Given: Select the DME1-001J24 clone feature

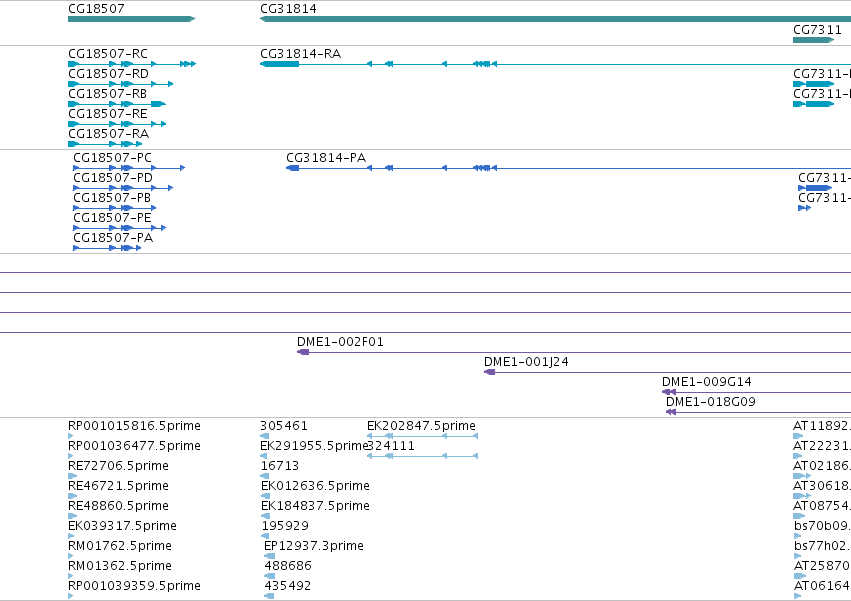Looking at the screenshot, I should click(x=668, y=372).
